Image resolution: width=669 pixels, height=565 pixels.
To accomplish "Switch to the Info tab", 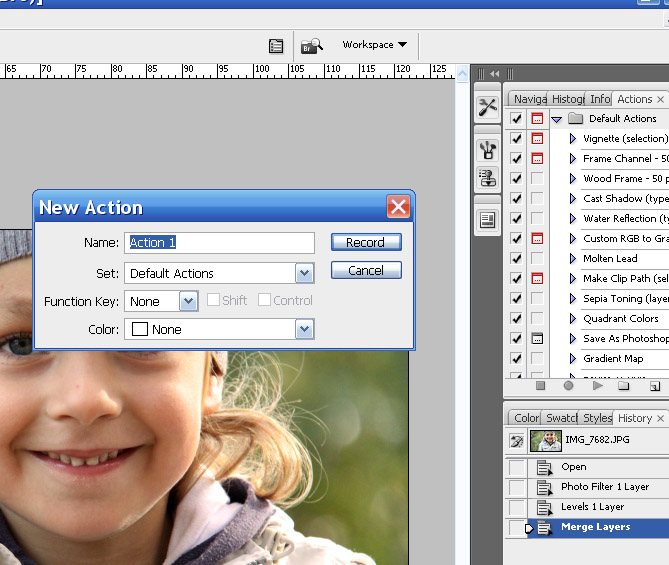I will tap(600, 99).
